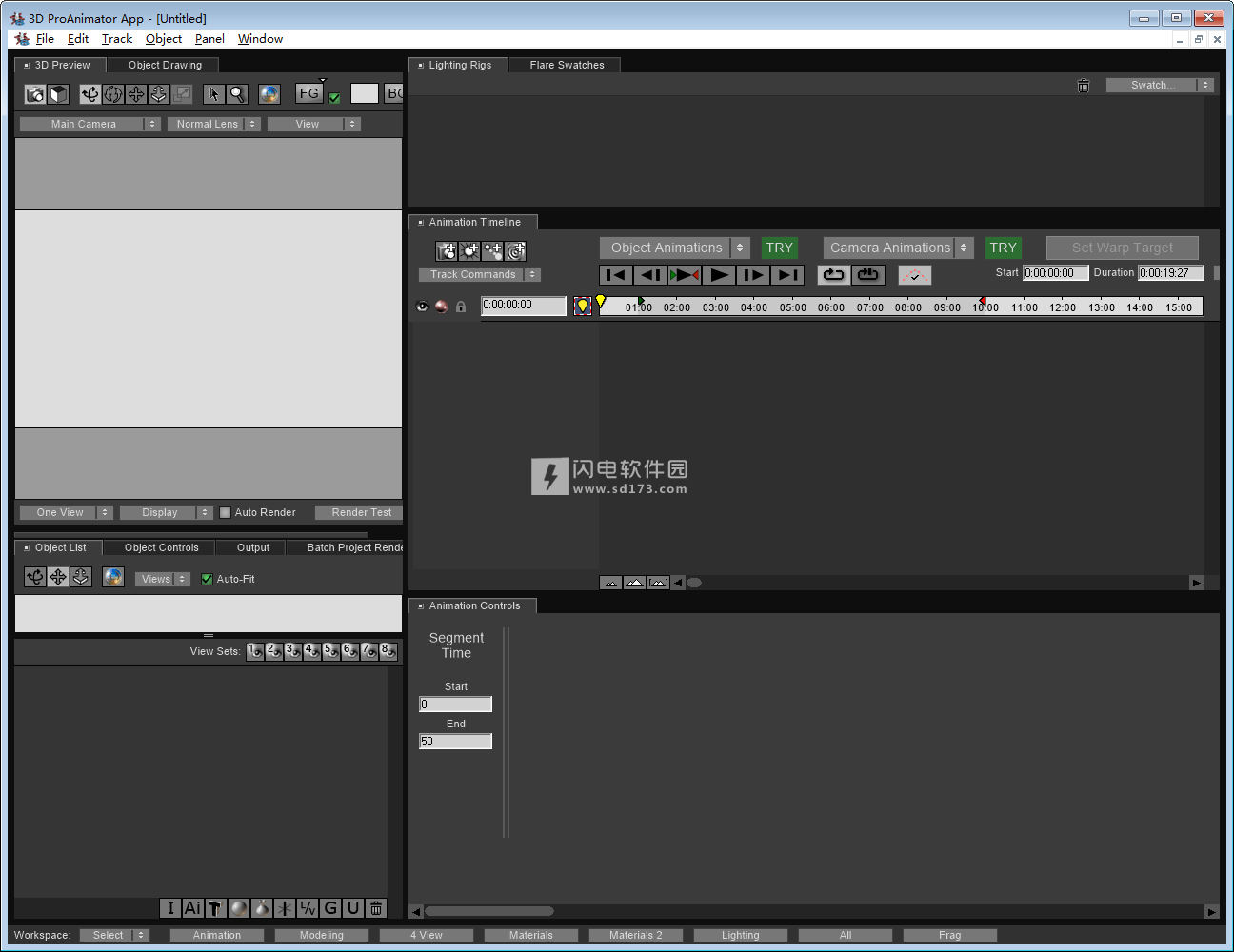1234x952 pixels.
Task: Click the white cube icon in 3D Preview
Action: click(58, 94)
